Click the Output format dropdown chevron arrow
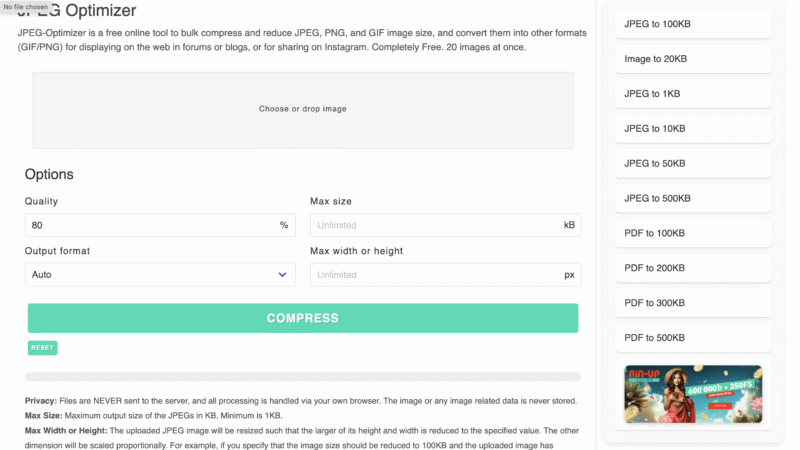The width and height of the screenshot is (800, 450). pyautogui.click(x=282, y=274)
